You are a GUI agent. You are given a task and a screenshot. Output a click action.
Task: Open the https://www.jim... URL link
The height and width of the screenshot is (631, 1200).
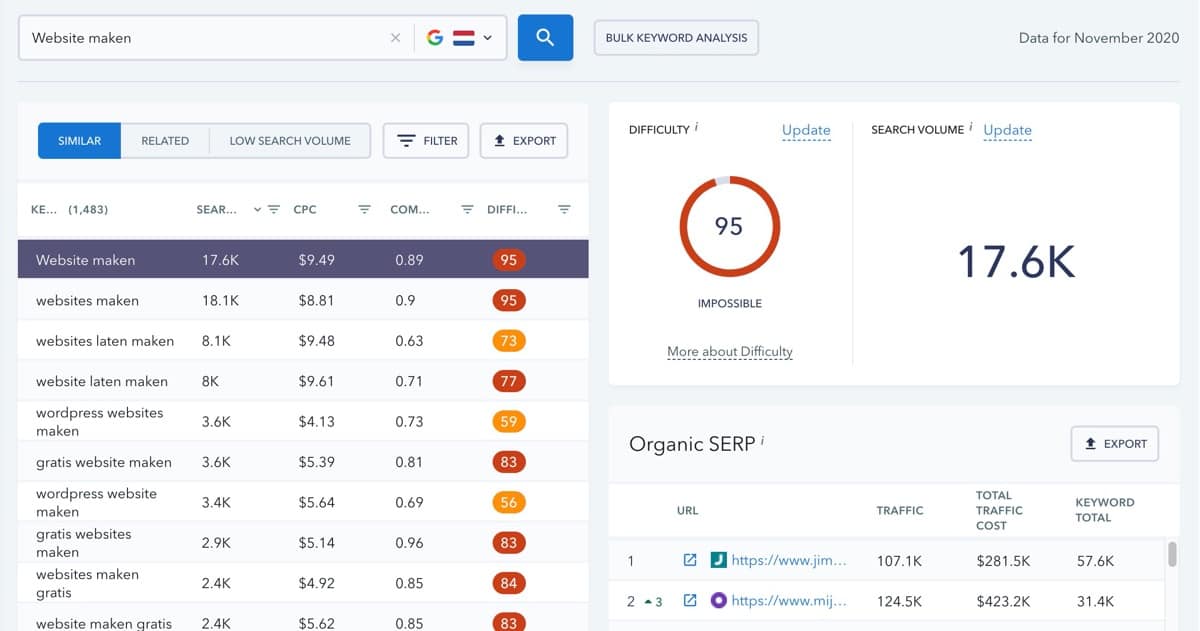click(789, 561)
